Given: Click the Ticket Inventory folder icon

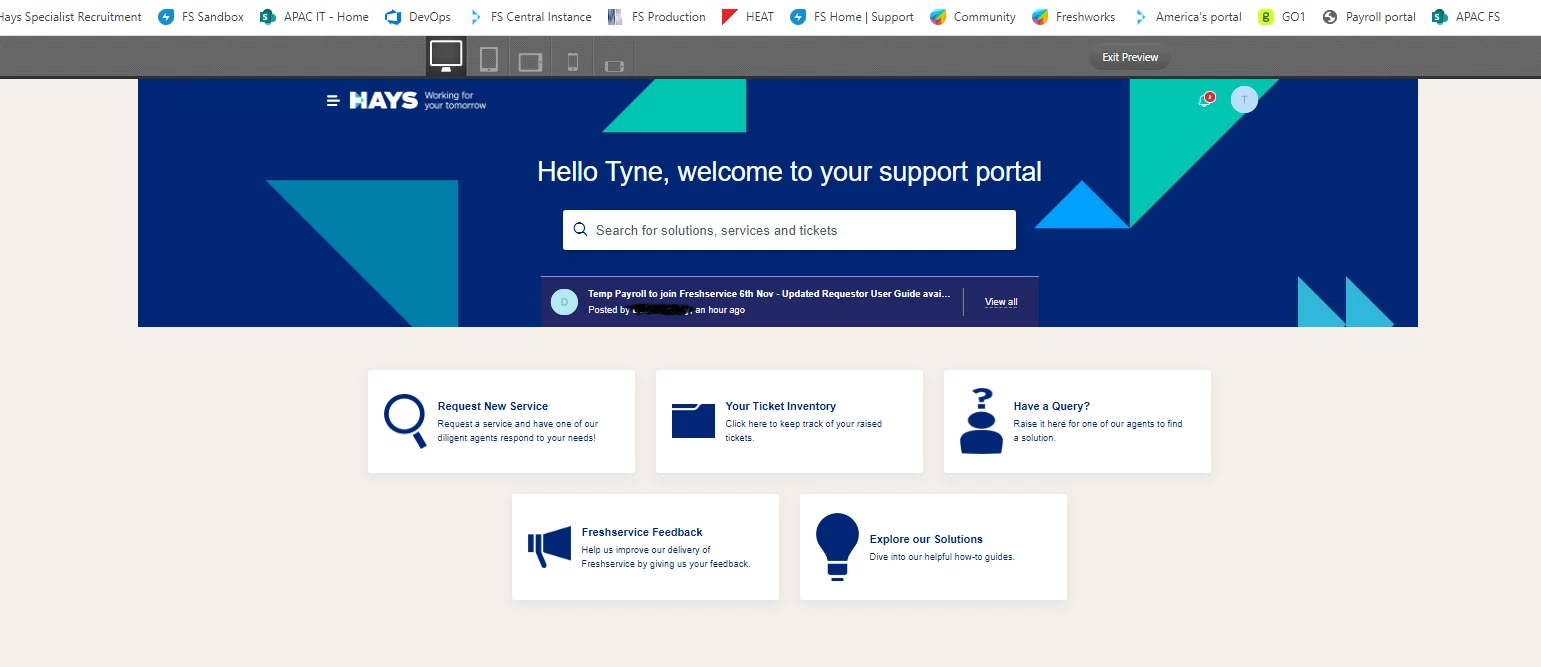Looking at the screenshot, I should [x=693, y=420].
